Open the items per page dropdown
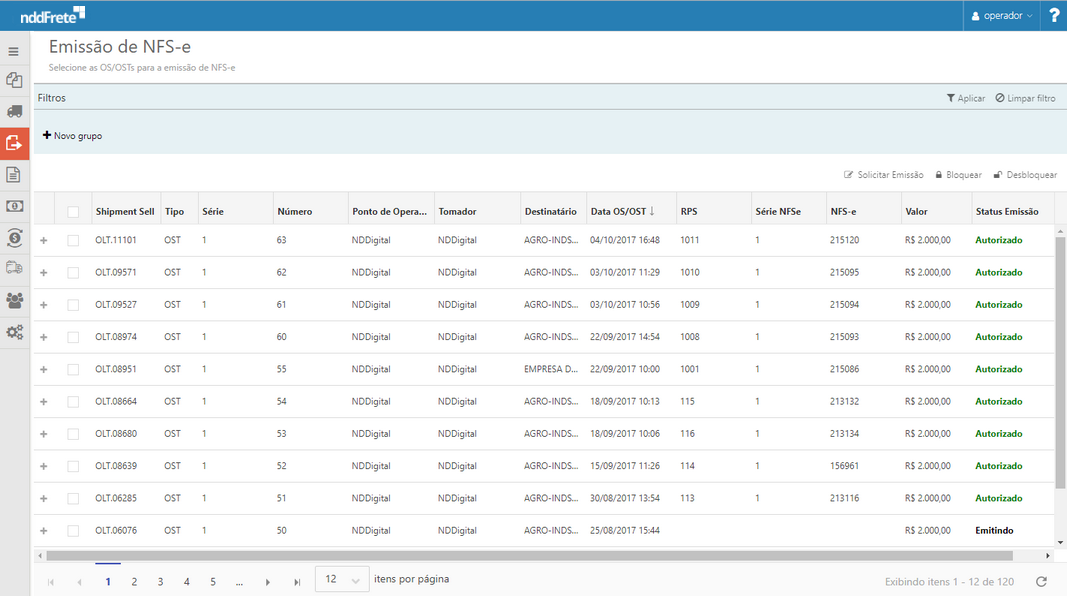 point(342,580)
